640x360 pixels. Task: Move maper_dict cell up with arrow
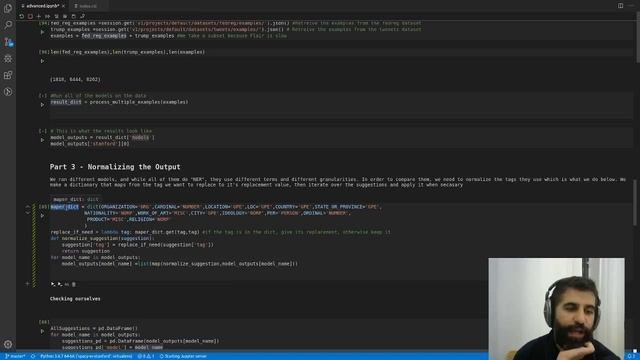(28, 207)
